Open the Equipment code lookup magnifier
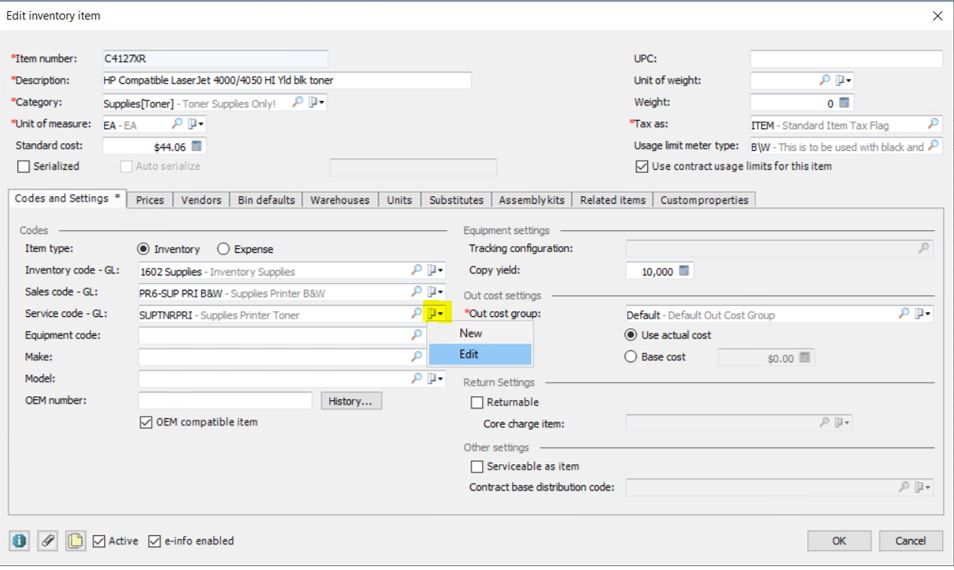Screen dimensions: 954x570 point(416,335)
